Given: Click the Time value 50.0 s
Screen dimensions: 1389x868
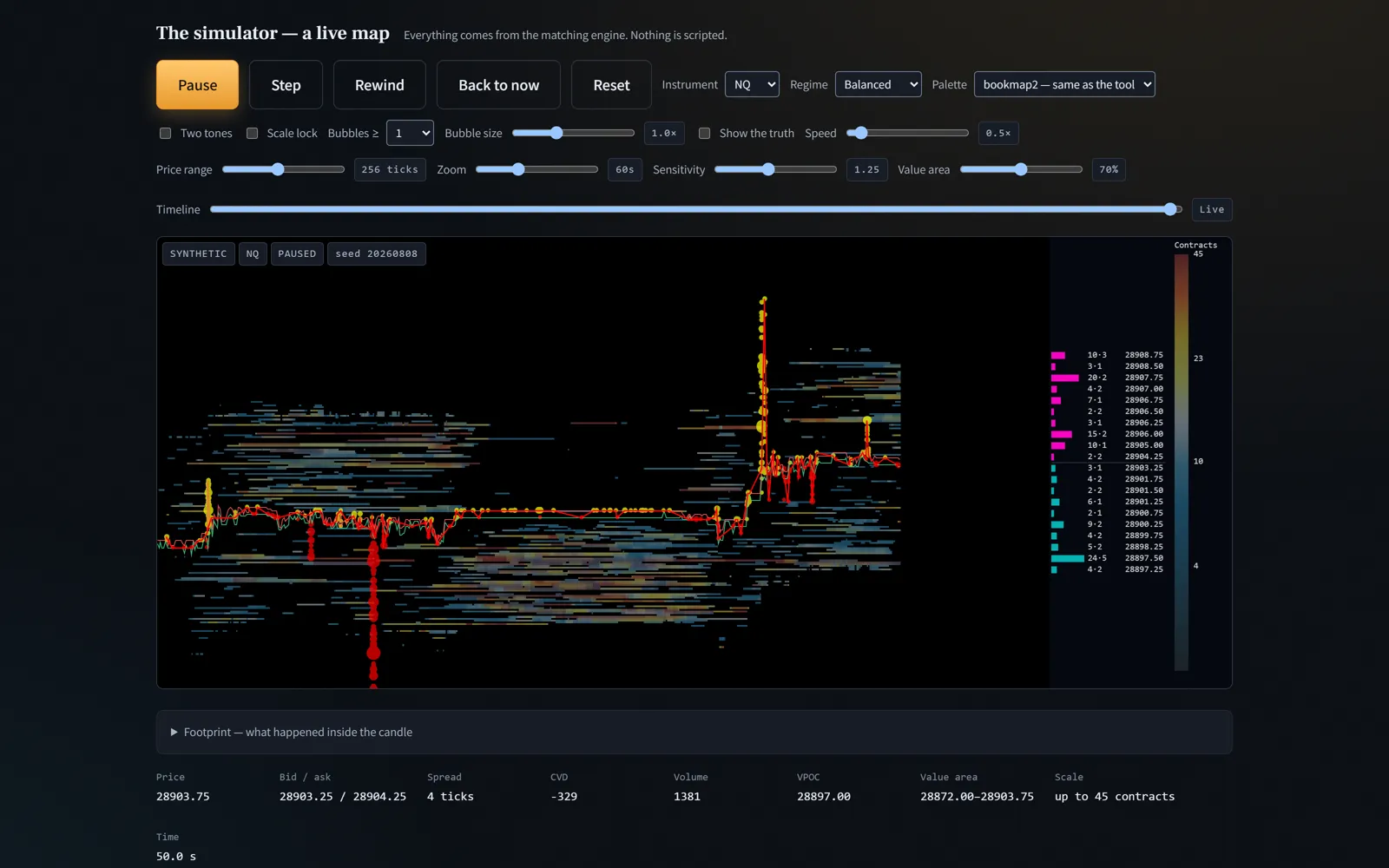Looking at the screenshot, I should point(176,856).
